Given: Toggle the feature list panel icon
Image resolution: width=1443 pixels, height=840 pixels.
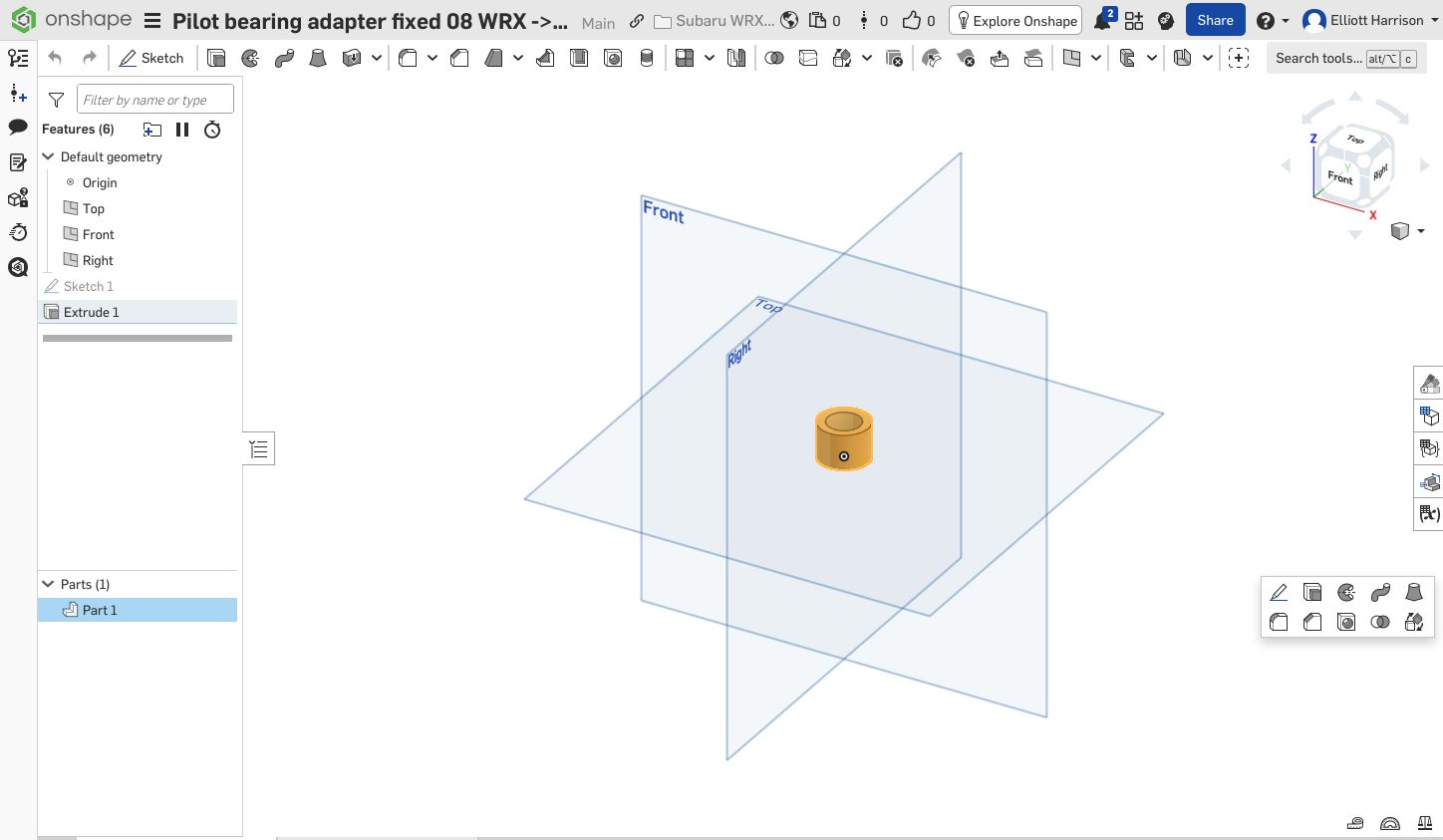Looking at the screenshot, I should (18, 58).
